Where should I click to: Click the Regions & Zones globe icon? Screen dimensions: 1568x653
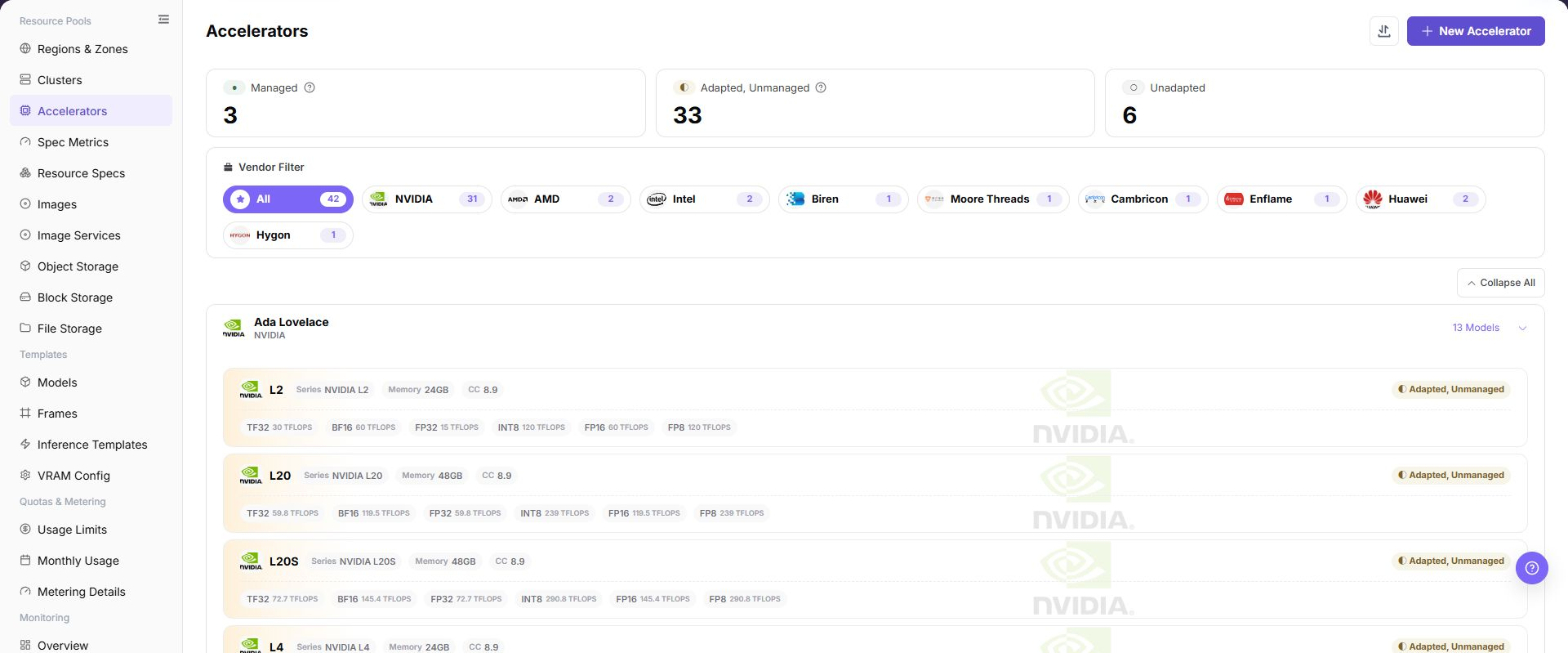(25, 49)
